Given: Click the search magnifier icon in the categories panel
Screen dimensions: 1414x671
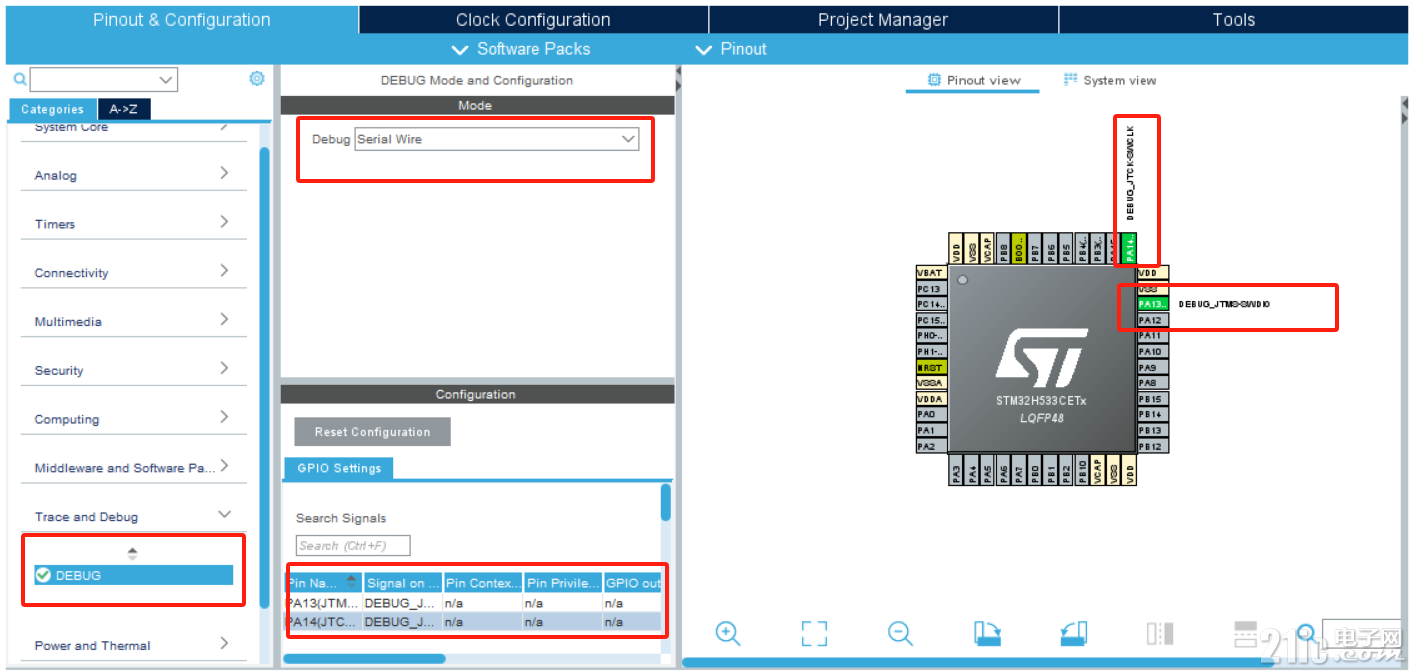Looking at the screenshot, I should (x=19, y=79).
